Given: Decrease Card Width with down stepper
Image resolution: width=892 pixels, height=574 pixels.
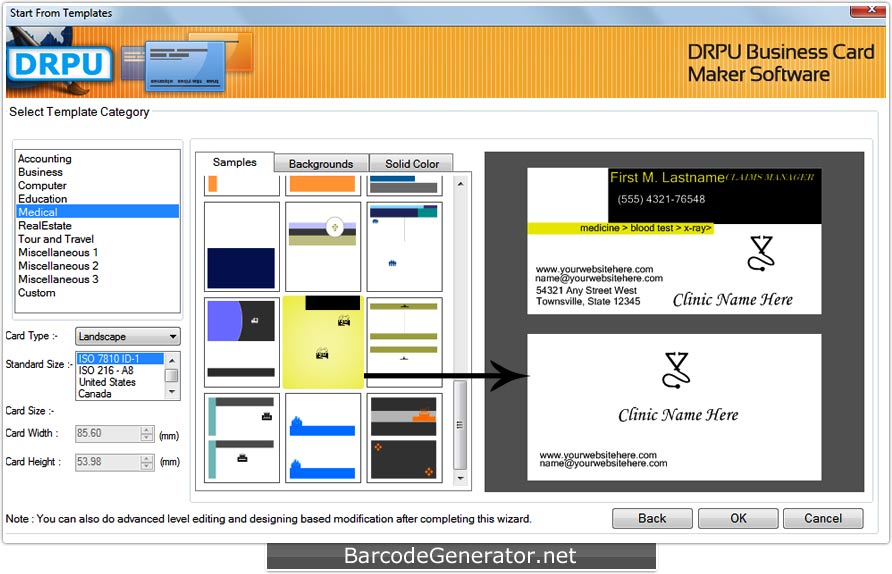Looking at the screenshot, I should coord(147,437).
